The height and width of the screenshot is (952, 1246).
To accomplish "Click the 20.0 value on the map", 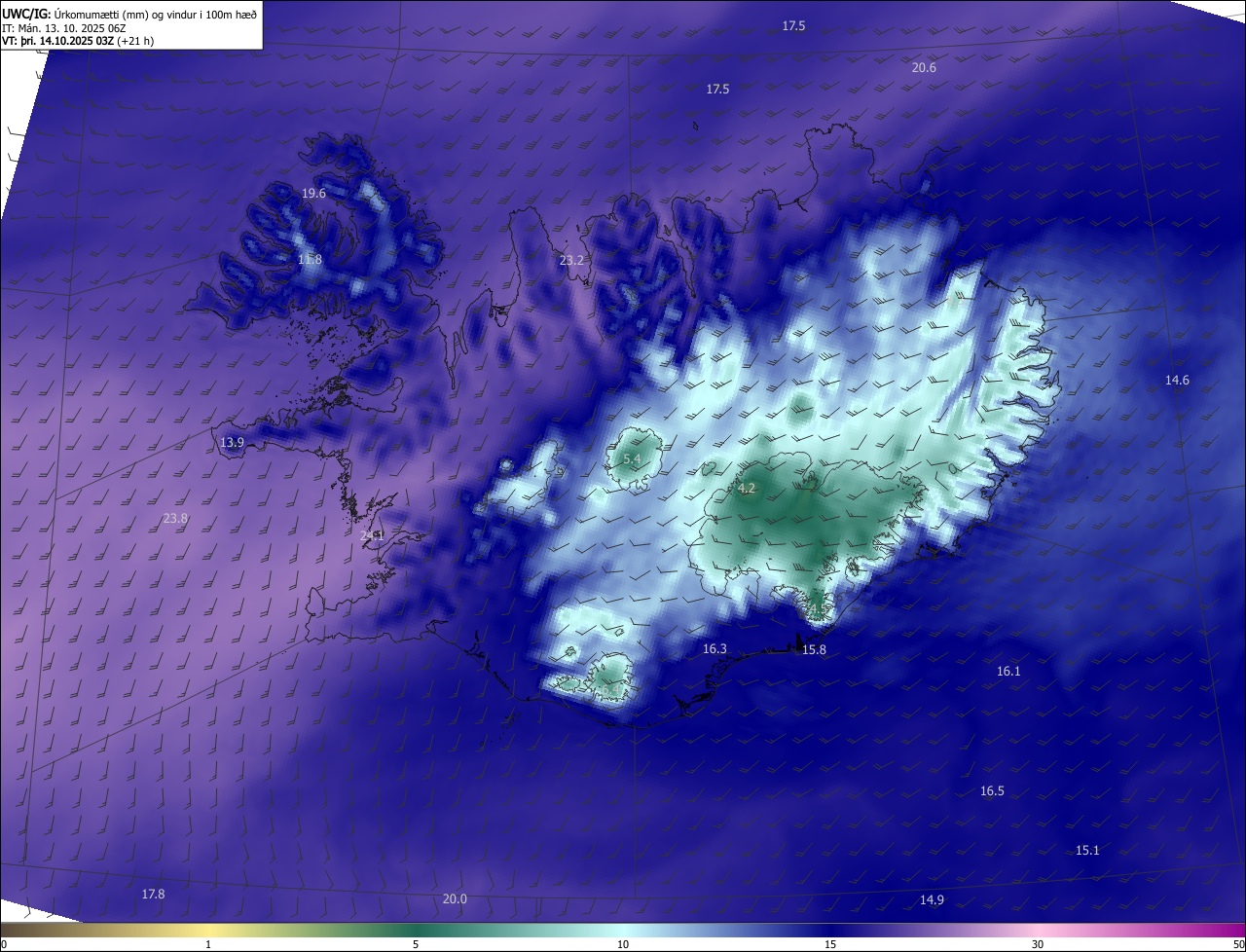I will pos(455,899).
